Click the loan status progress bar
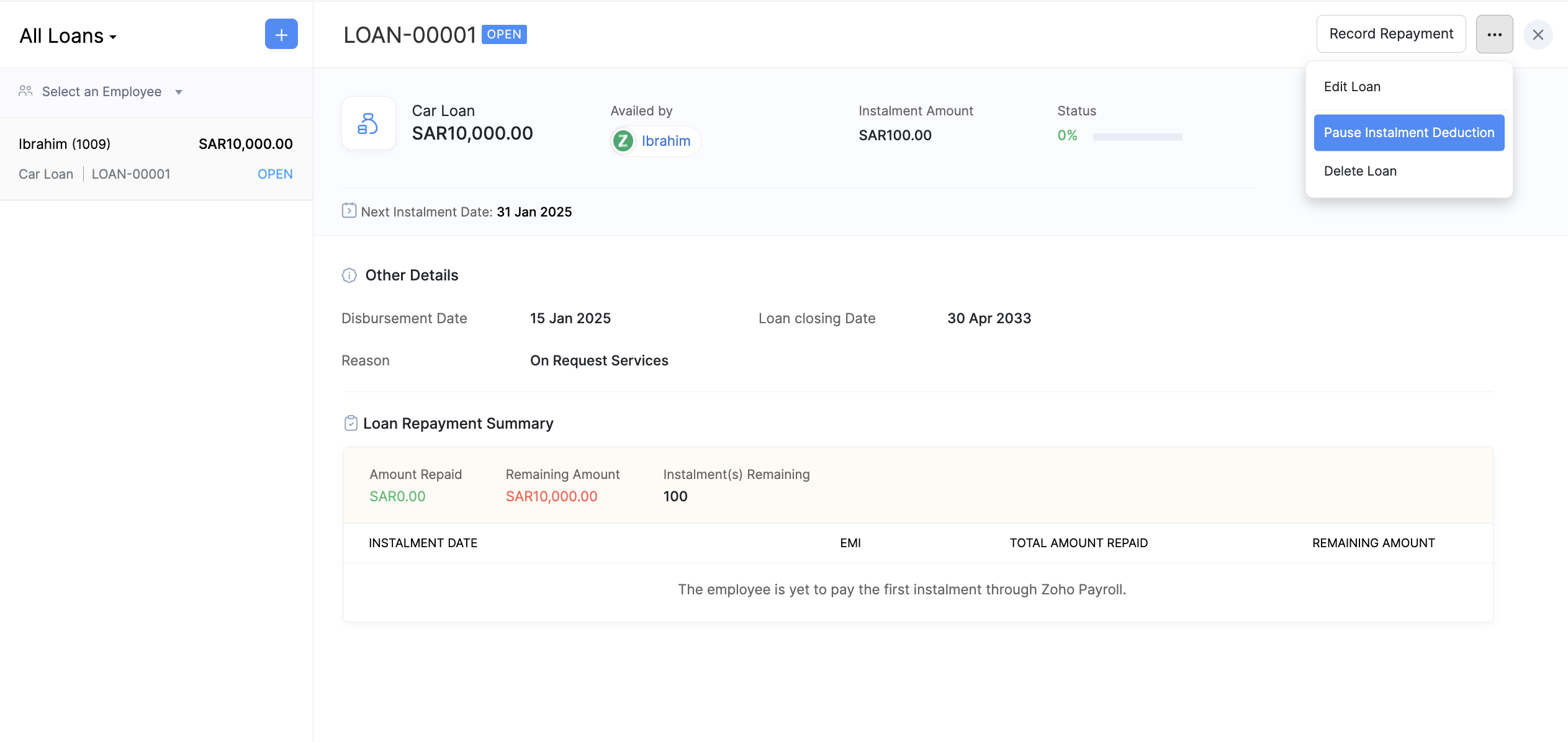 point(1137,136)
